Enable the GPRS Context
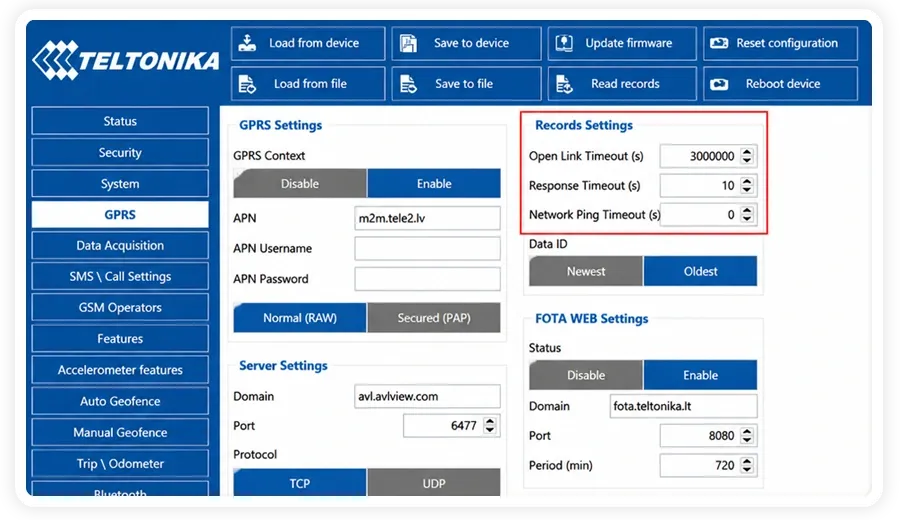The image size is (900, 520). click(434, 184)
